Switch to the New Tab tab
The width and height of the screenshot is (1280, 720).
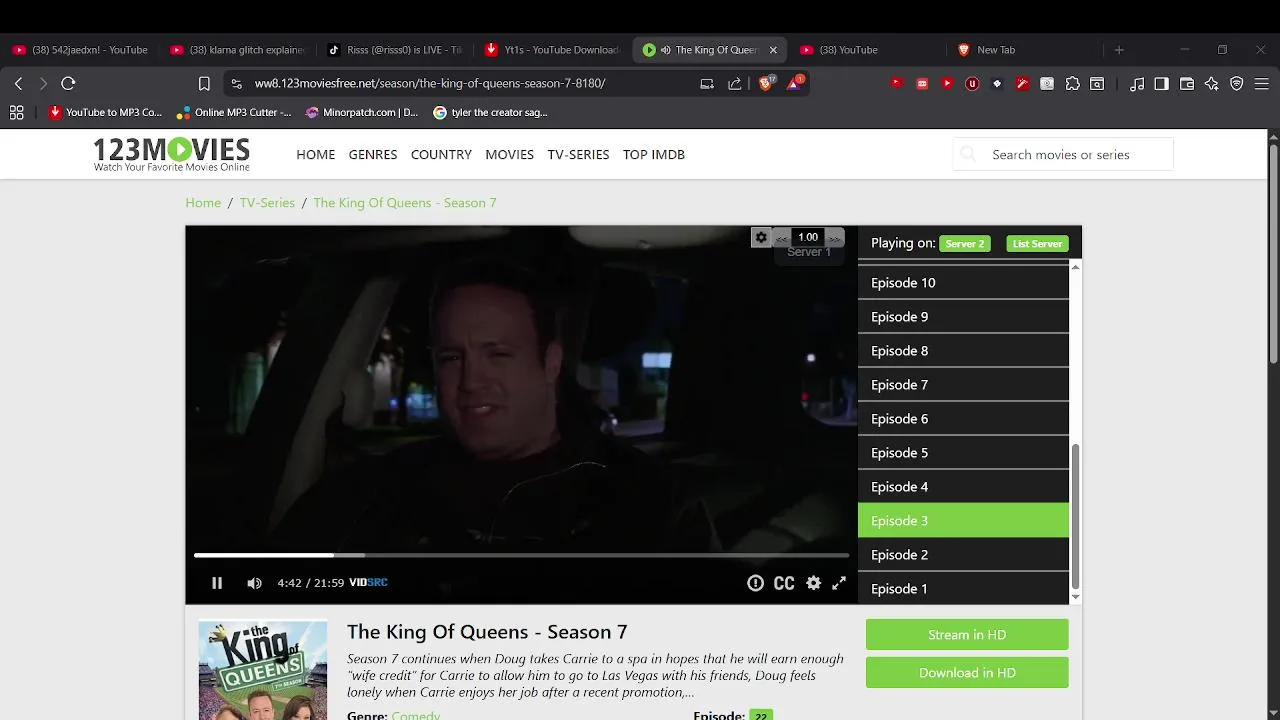1022,50
